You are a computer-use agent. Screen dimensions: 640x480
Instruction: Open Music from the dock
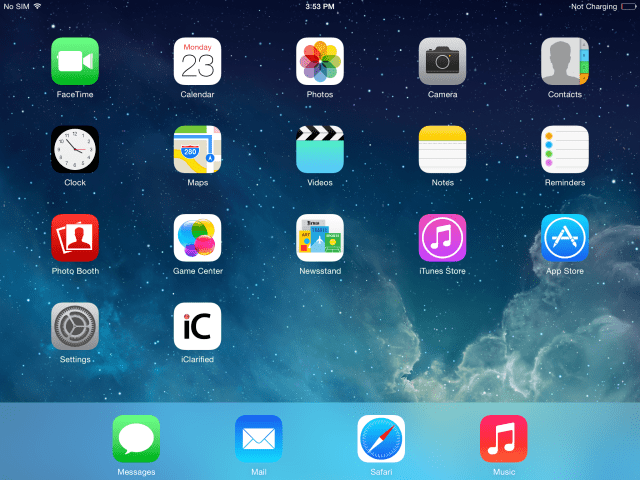[504, 439]
